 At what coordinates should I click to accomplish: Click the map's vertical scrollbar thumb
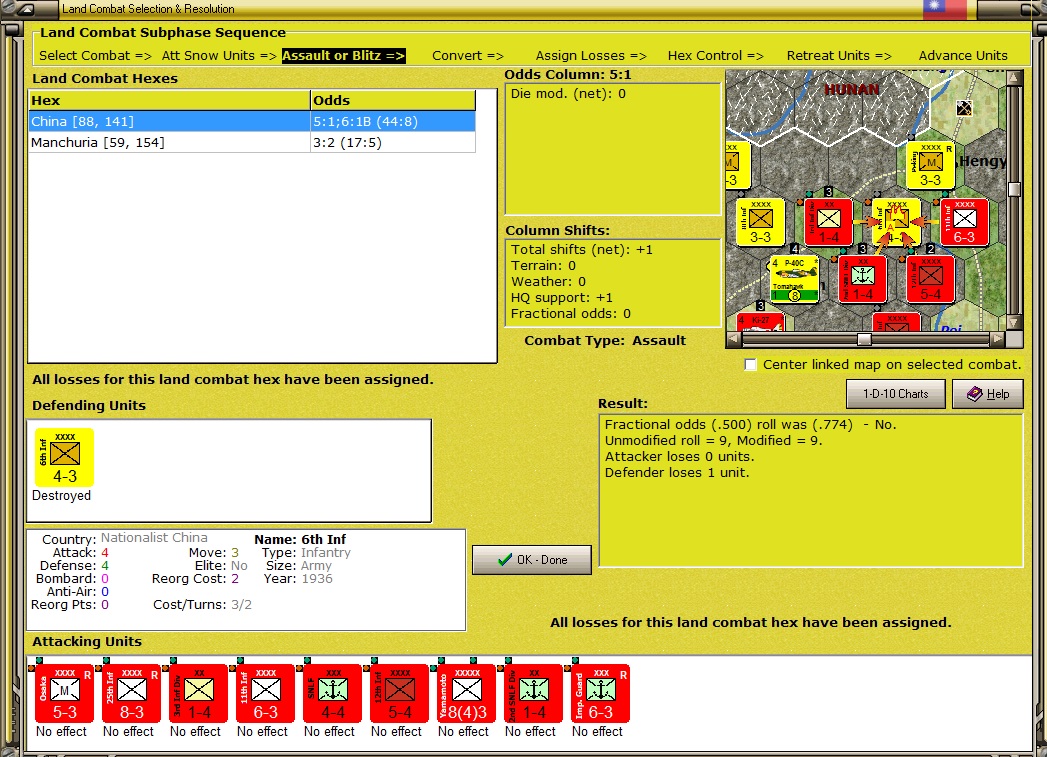1014,190
